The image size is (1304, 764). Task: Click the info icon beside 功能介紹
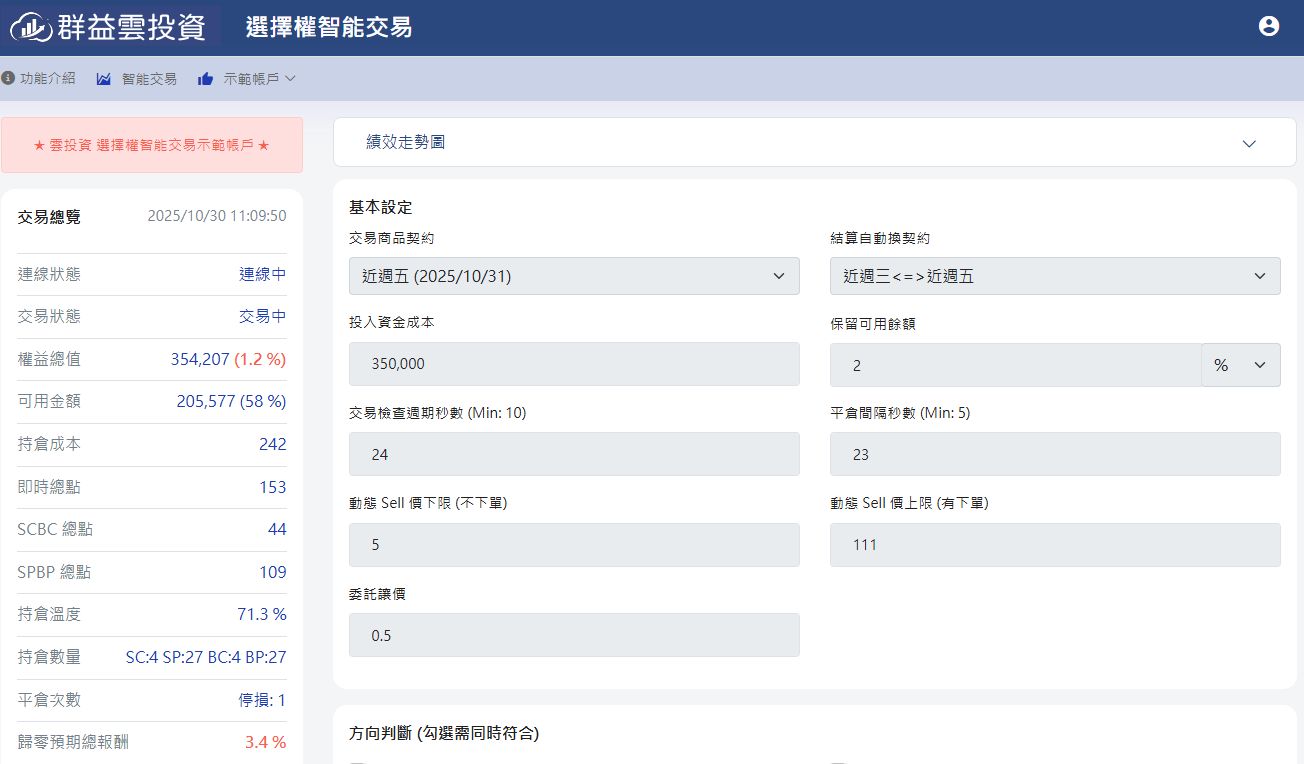pos(8,78)
